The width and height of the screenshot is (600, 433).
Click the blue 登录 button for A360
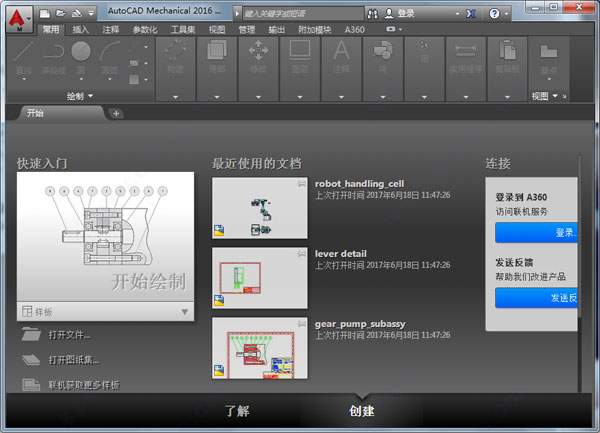[x=536, y=233]
